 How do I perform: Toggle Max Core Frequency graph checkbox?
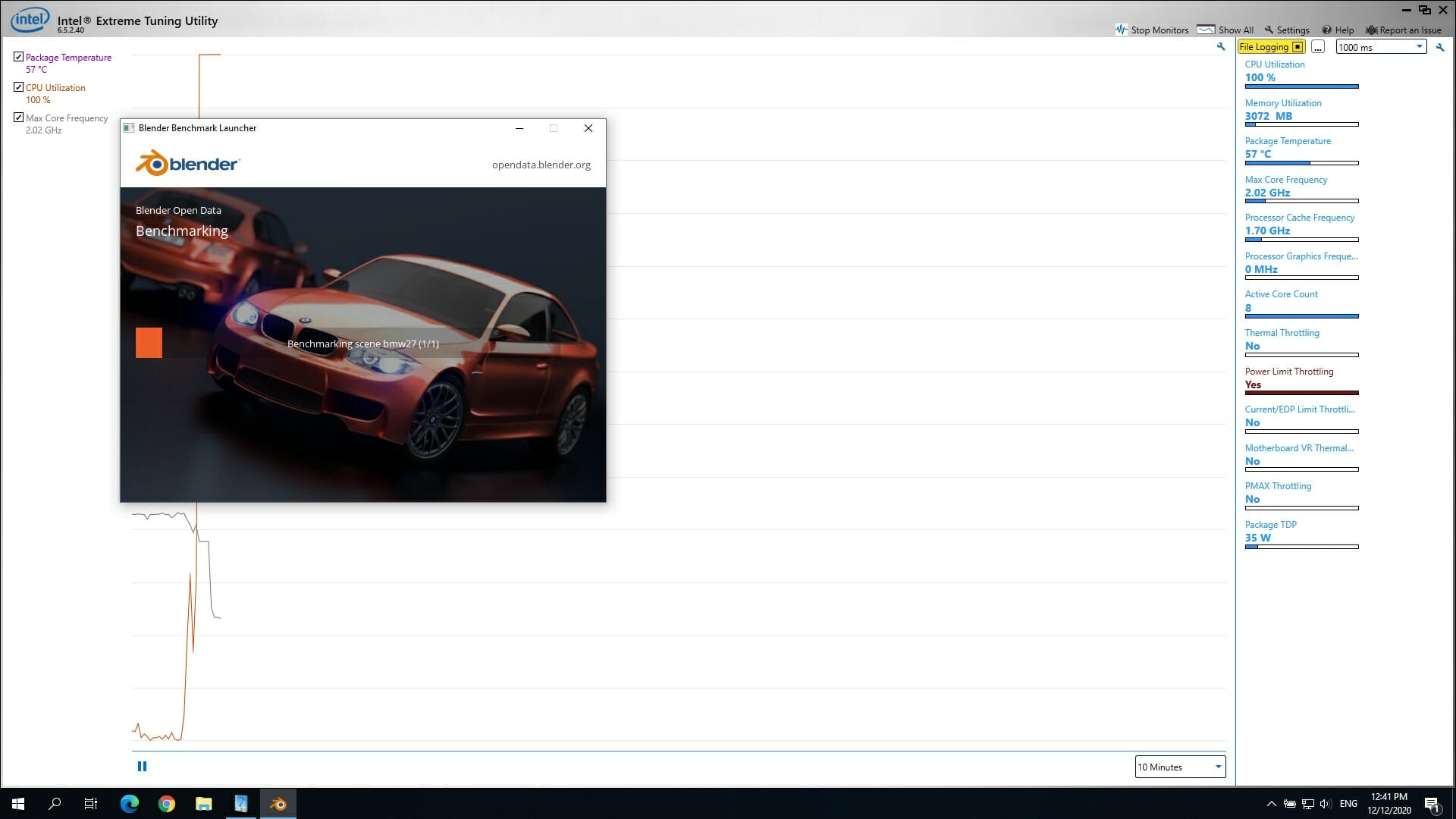tap(18, 118)
